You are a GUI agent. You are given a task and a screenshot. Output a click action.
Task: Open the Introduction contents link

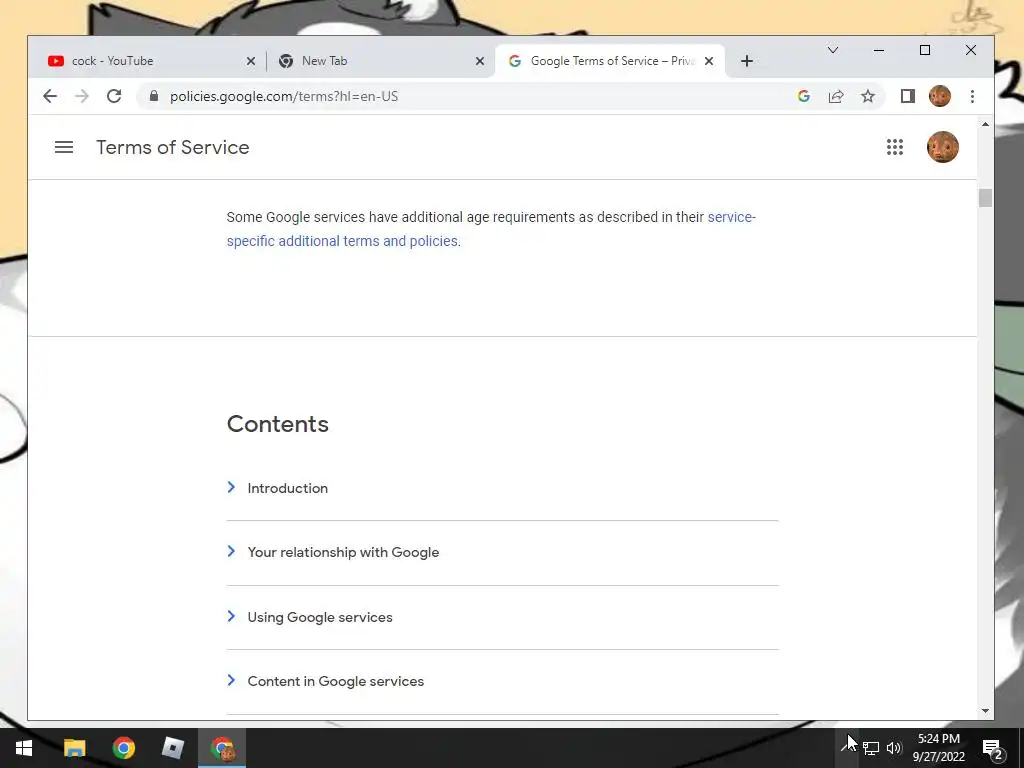(x=287, y=488)
